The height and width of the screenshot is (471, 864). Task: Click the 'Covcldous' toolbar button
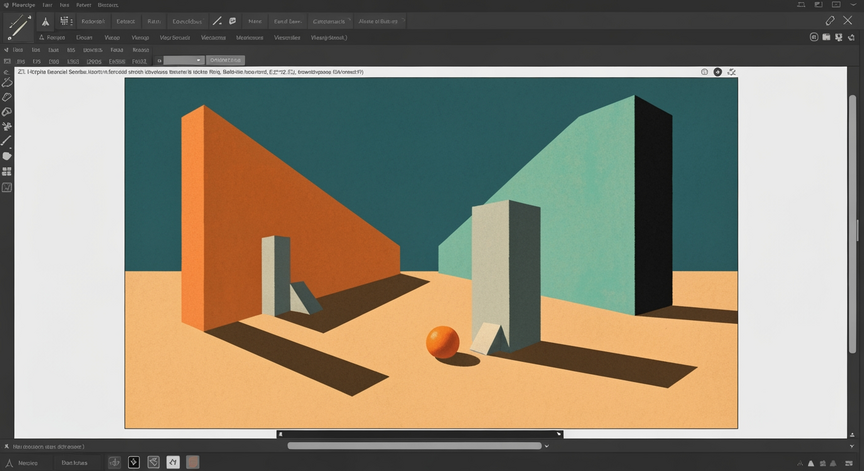click(187, 21)
